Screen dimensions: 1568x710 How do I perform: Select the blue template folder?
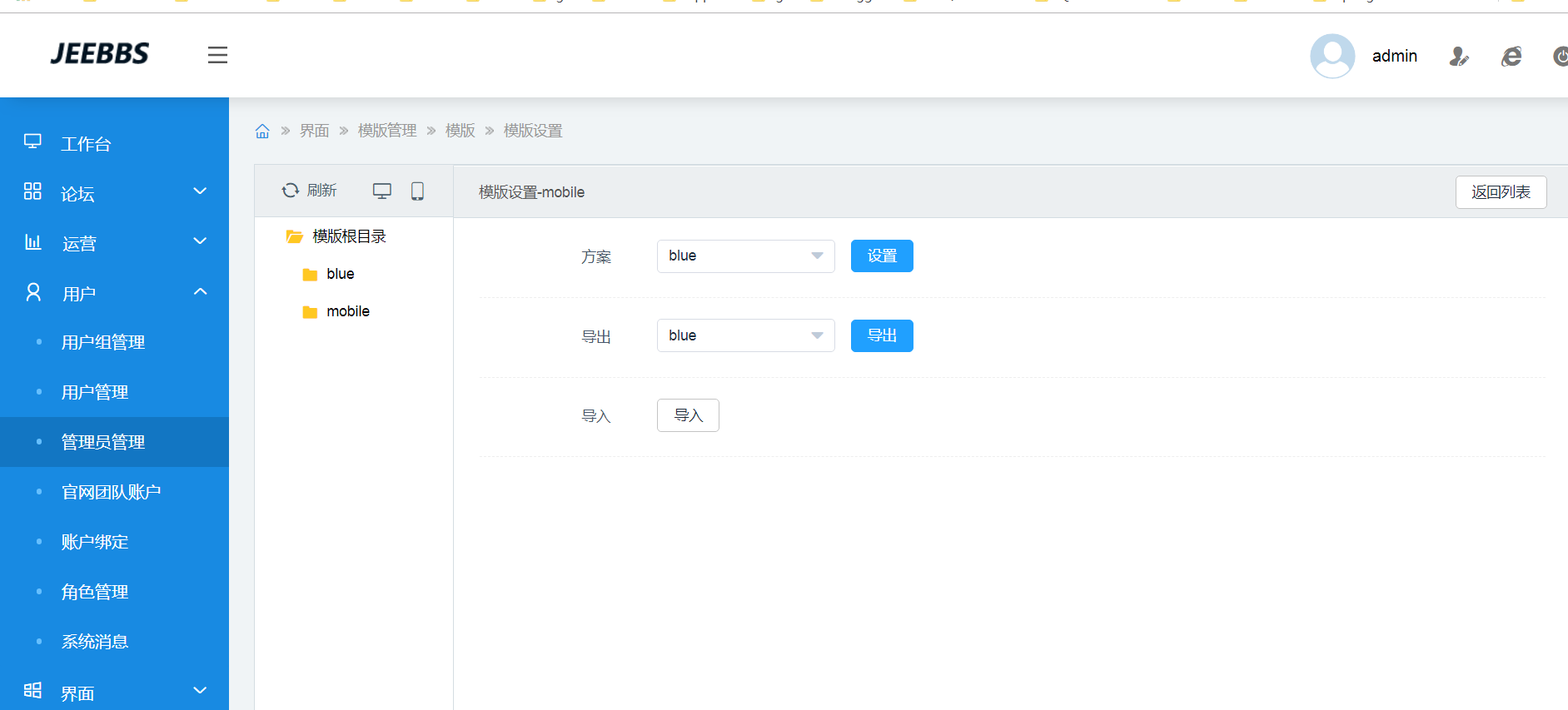[340, 274]
